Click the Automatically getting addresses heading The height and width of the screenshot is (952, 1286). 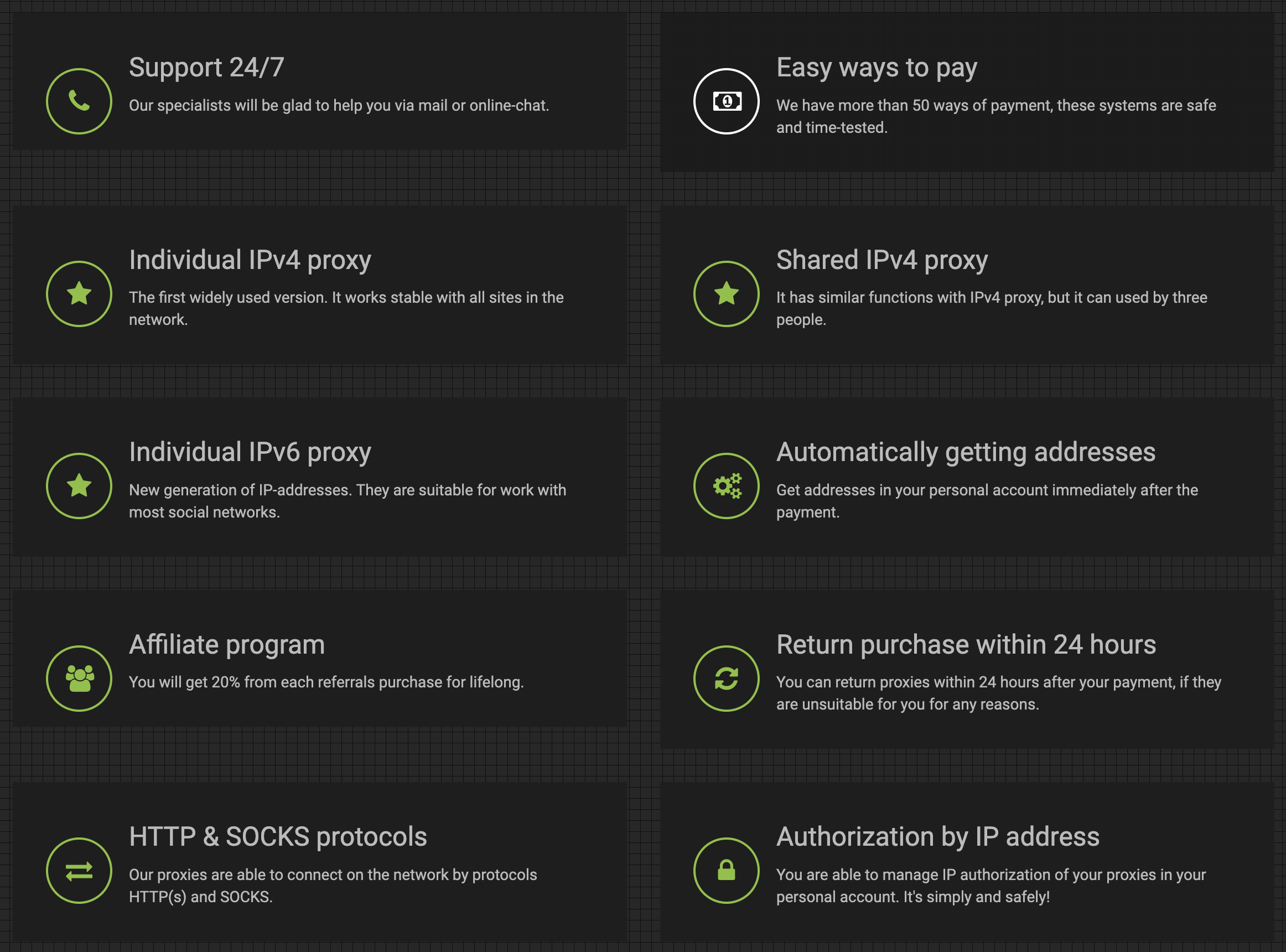pyautogui.click(x=966, y=452)
